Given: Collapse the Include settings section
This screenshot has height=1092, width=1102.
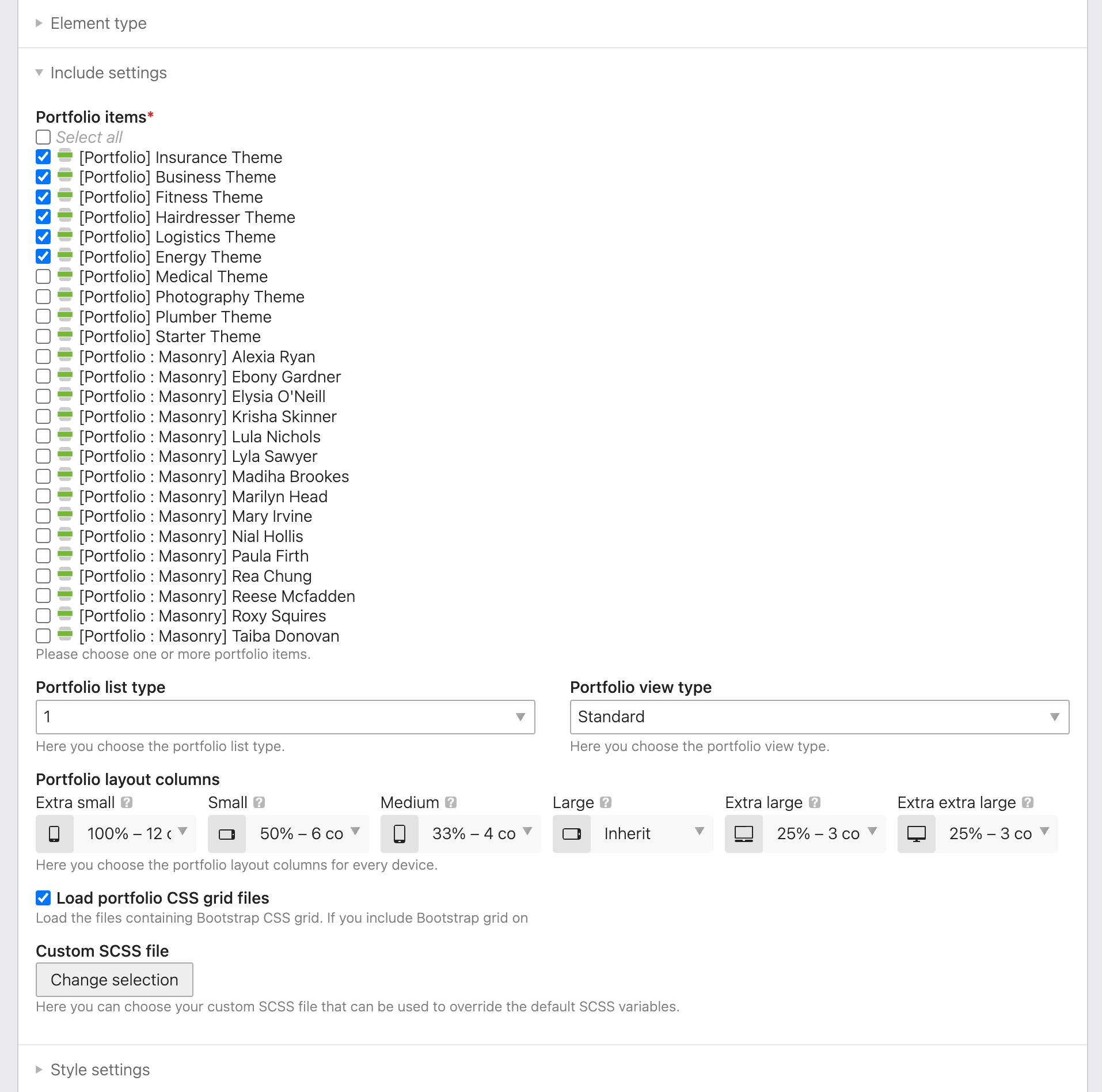Looking at the screenshot, I should coord(108,73).
